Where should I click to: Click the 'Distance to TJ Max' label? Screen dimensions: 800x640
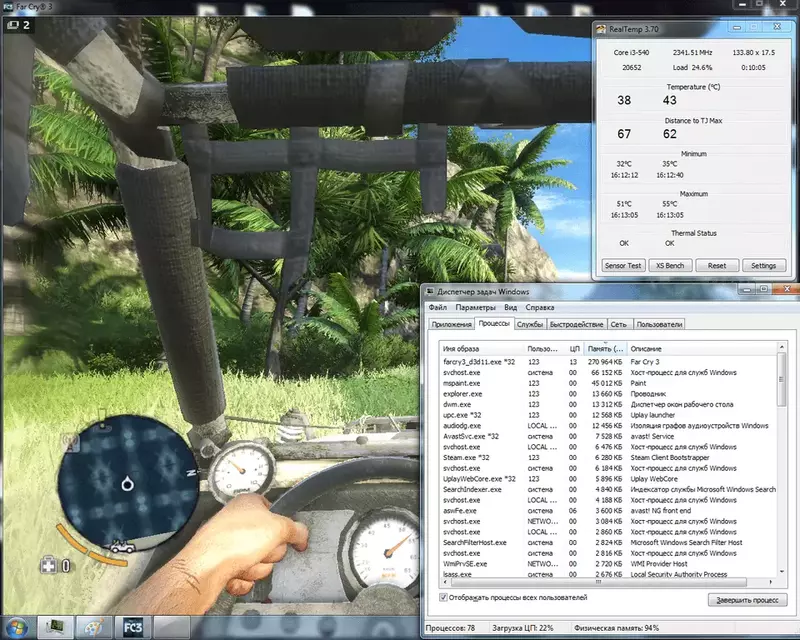point(693,121)
